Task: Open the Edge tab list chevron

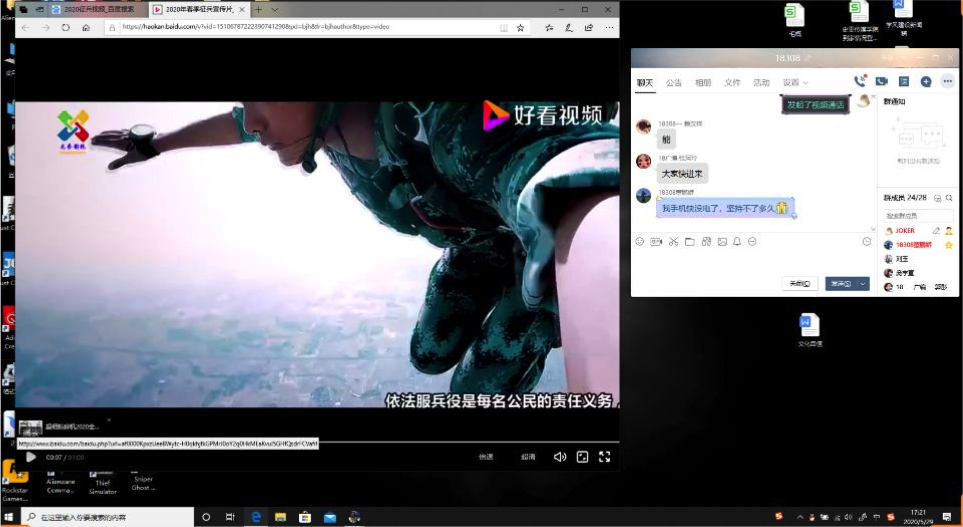Action: point(275,10)
